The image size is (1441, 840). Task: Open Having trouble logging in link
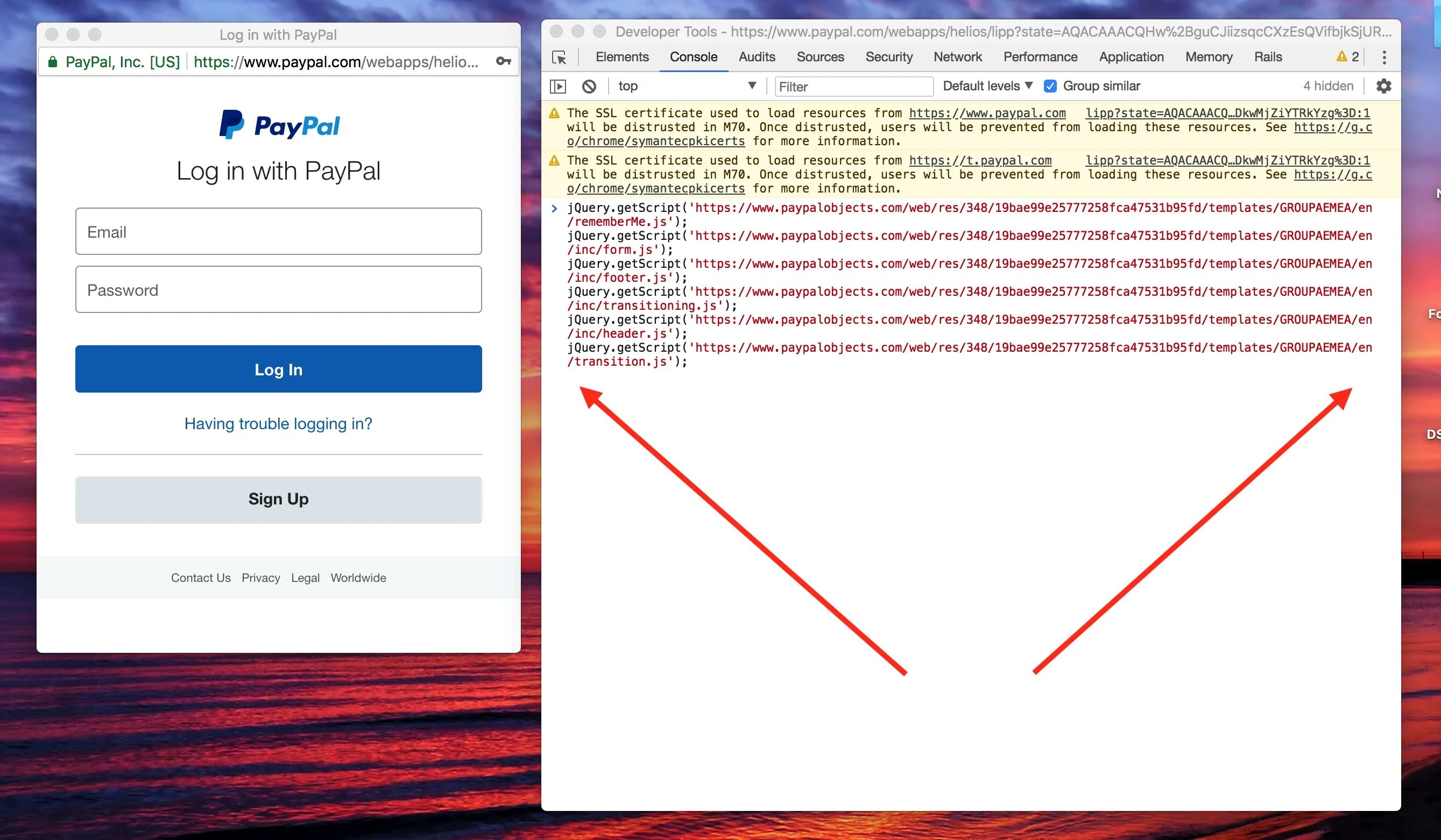(x=278, y=424)
